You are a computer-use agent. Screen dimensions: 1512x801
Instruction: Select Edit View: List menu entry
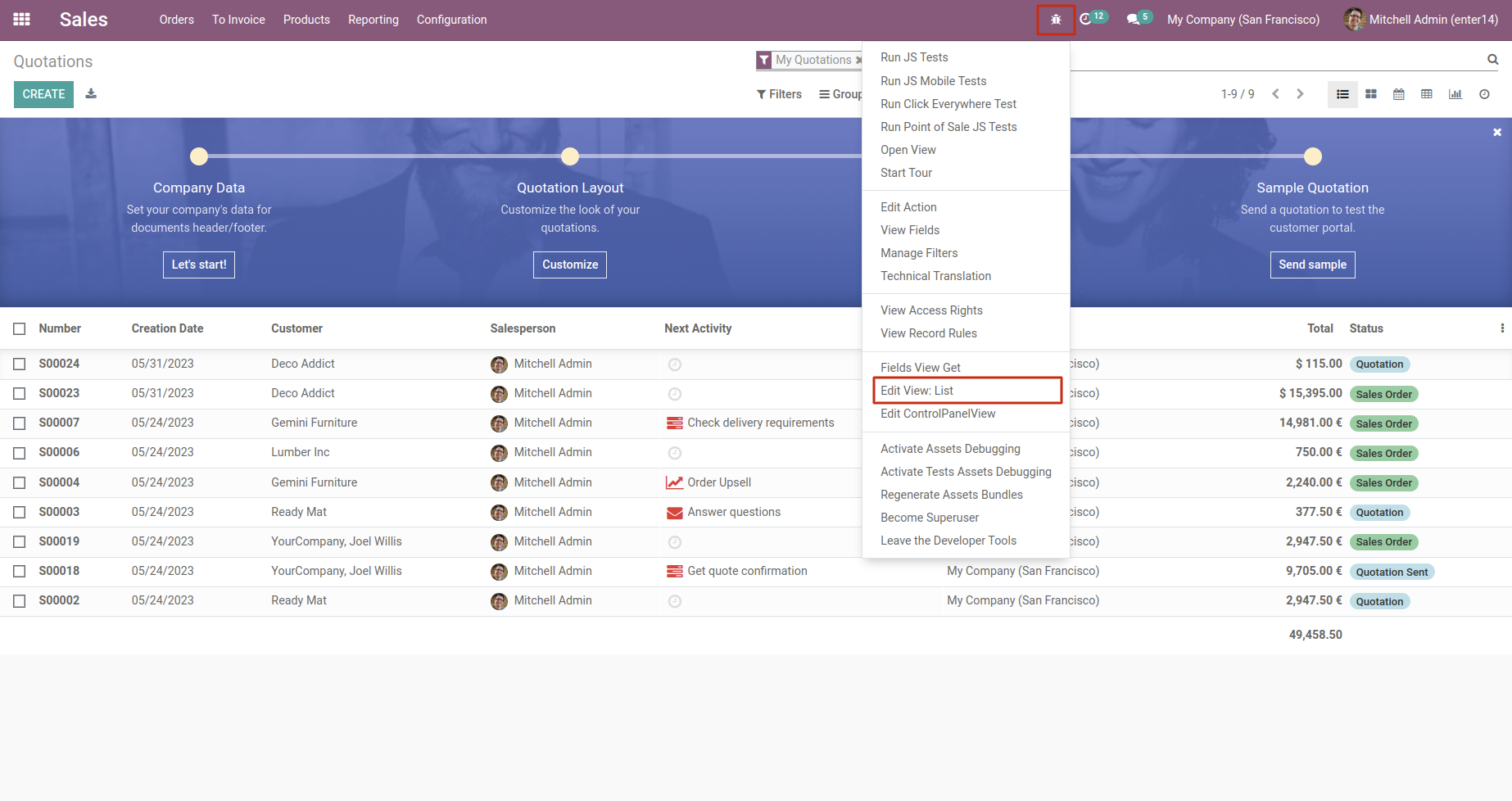[967, 391]
